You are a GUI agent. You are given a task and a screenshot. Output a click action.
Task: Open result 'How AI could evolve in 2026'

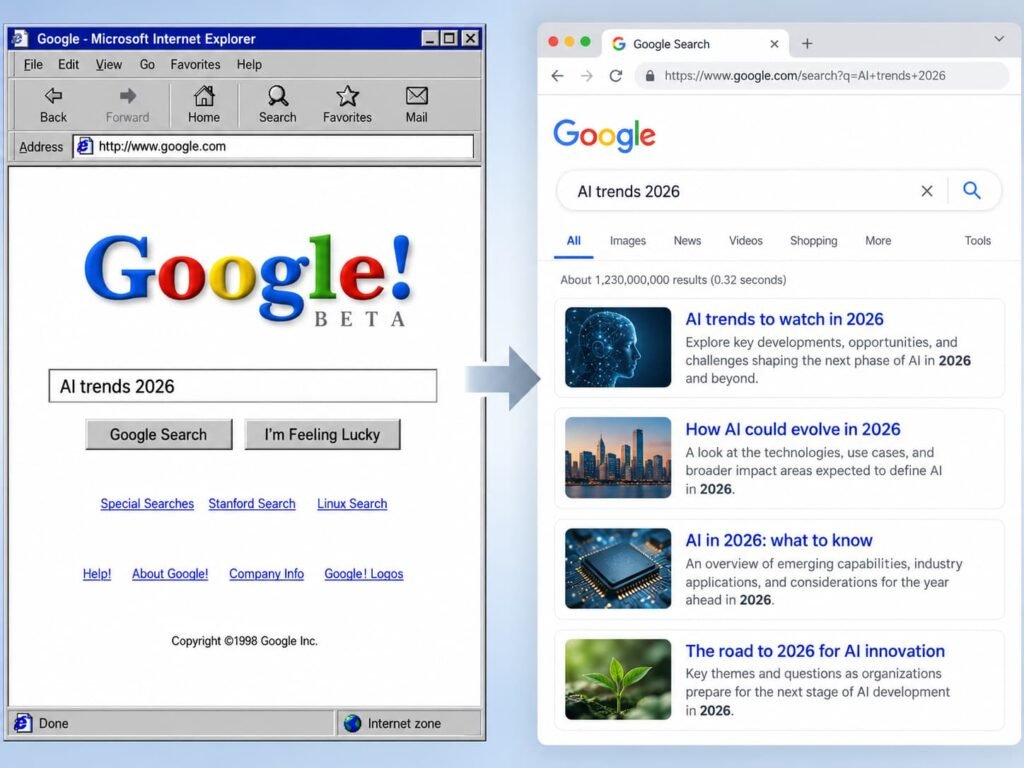click(x=793, y=429)
